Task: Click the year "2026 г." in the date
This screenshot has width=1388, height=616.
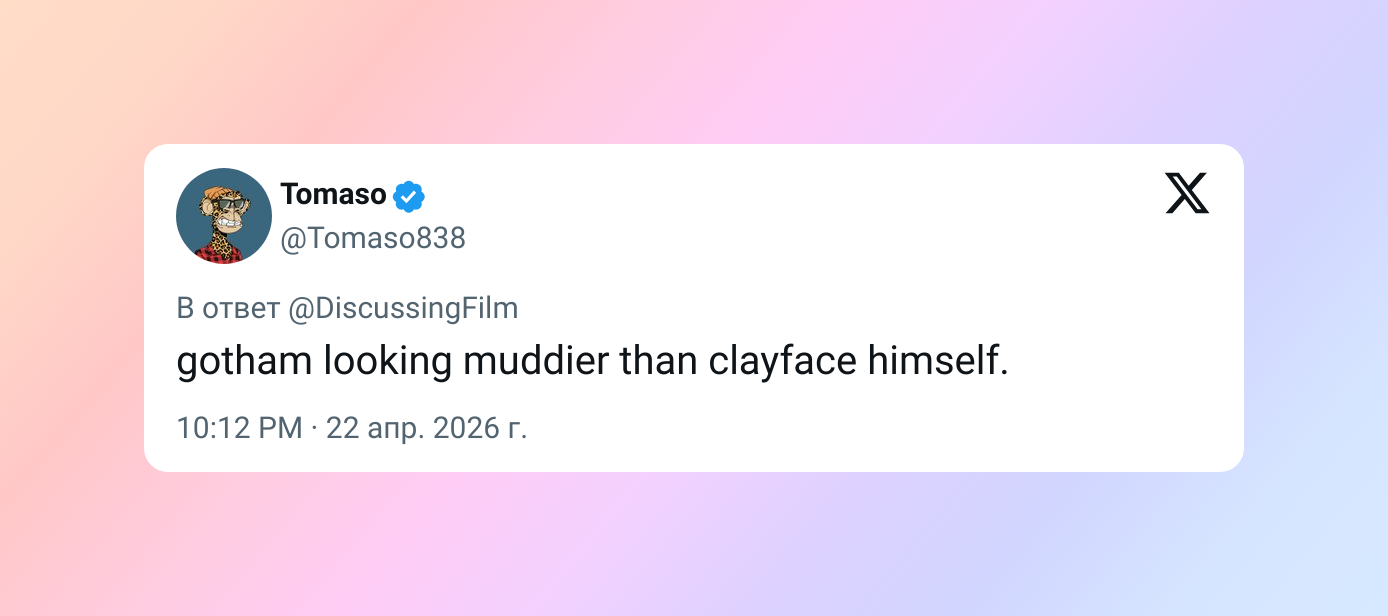Action: click(x=490, y=428)
